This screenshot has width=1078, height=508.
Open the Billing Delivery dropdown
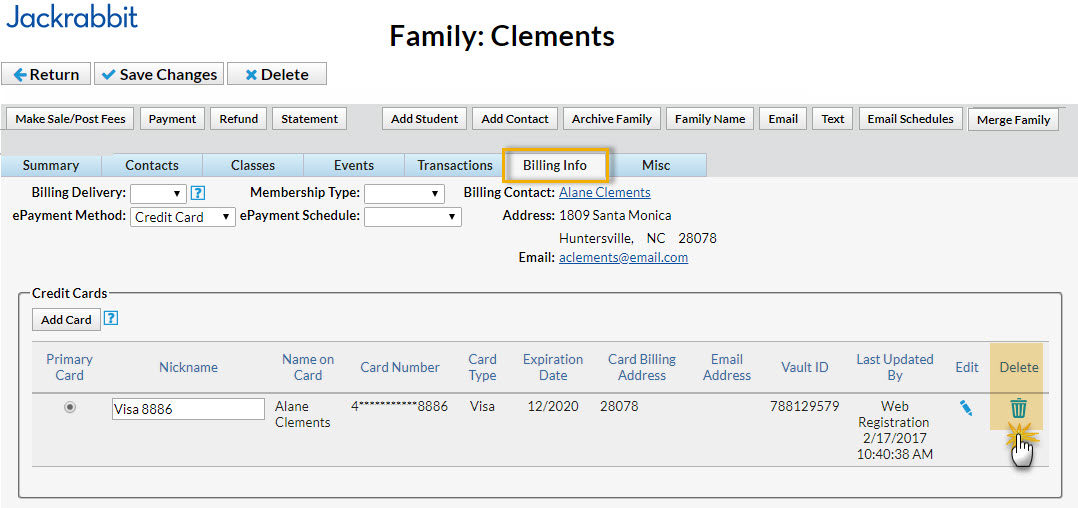[158, 193]
